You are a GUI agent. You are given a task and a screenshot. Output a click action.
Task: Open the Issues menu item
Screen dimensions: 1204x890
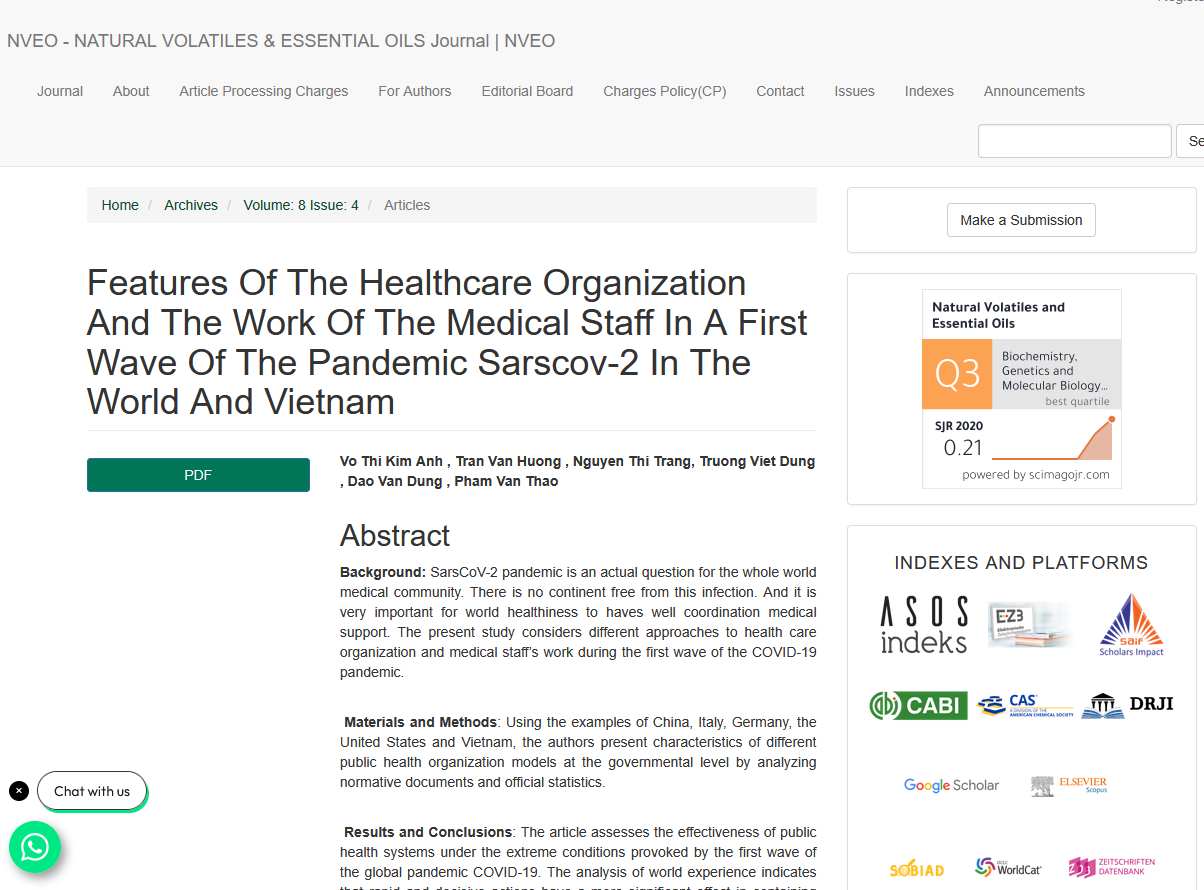point(855,91)
